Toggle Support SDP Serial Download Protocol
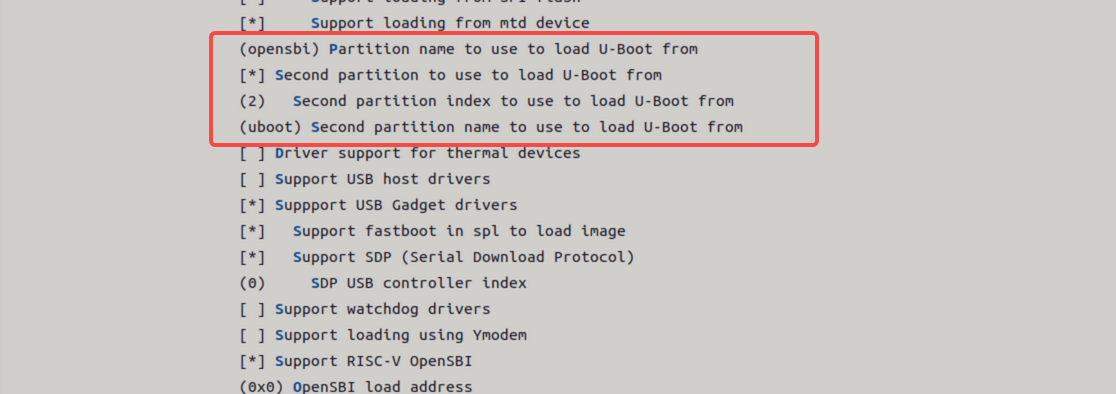Image resolution: width=1116 pixels, height=394 pixels. coord(436,257)
